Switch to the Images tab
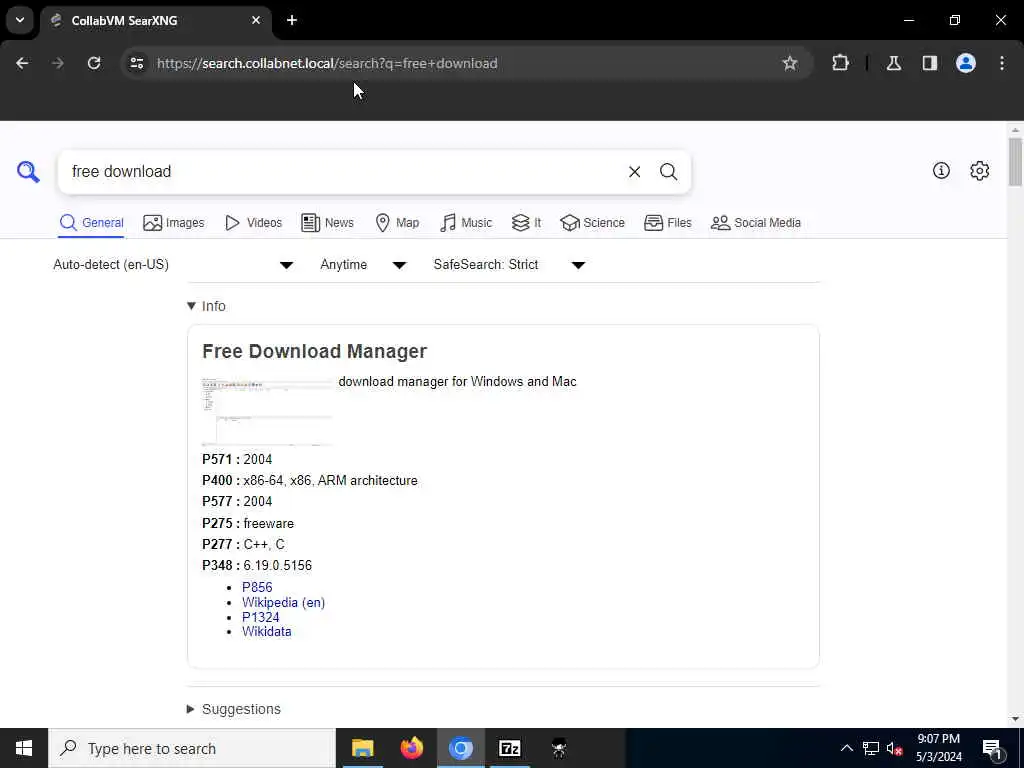This screenshot has width=1024, height=768. click(174, 223)
